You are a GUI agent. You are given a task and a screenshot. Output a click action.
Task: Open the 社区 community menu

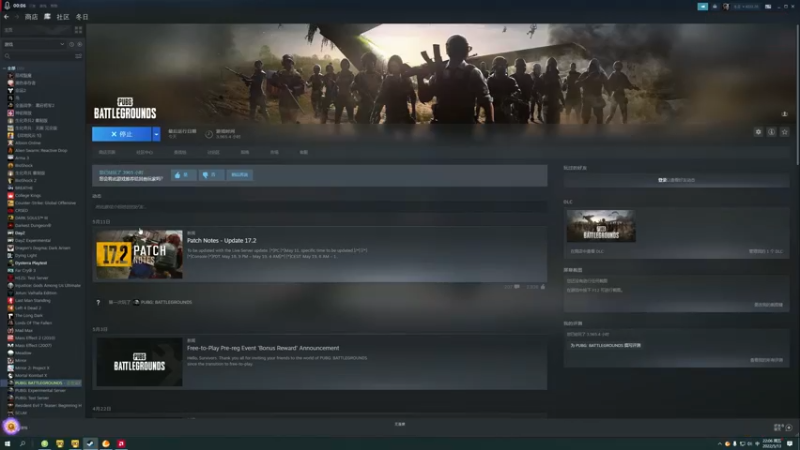coord(63,17)
